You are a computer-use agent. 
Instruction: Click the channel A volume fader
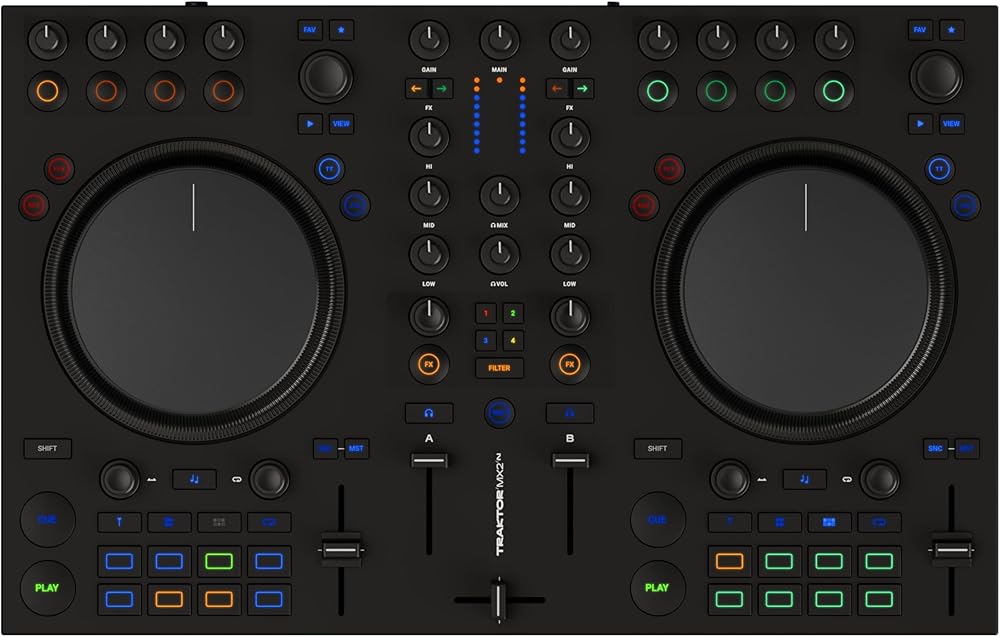tap(429, 459)
